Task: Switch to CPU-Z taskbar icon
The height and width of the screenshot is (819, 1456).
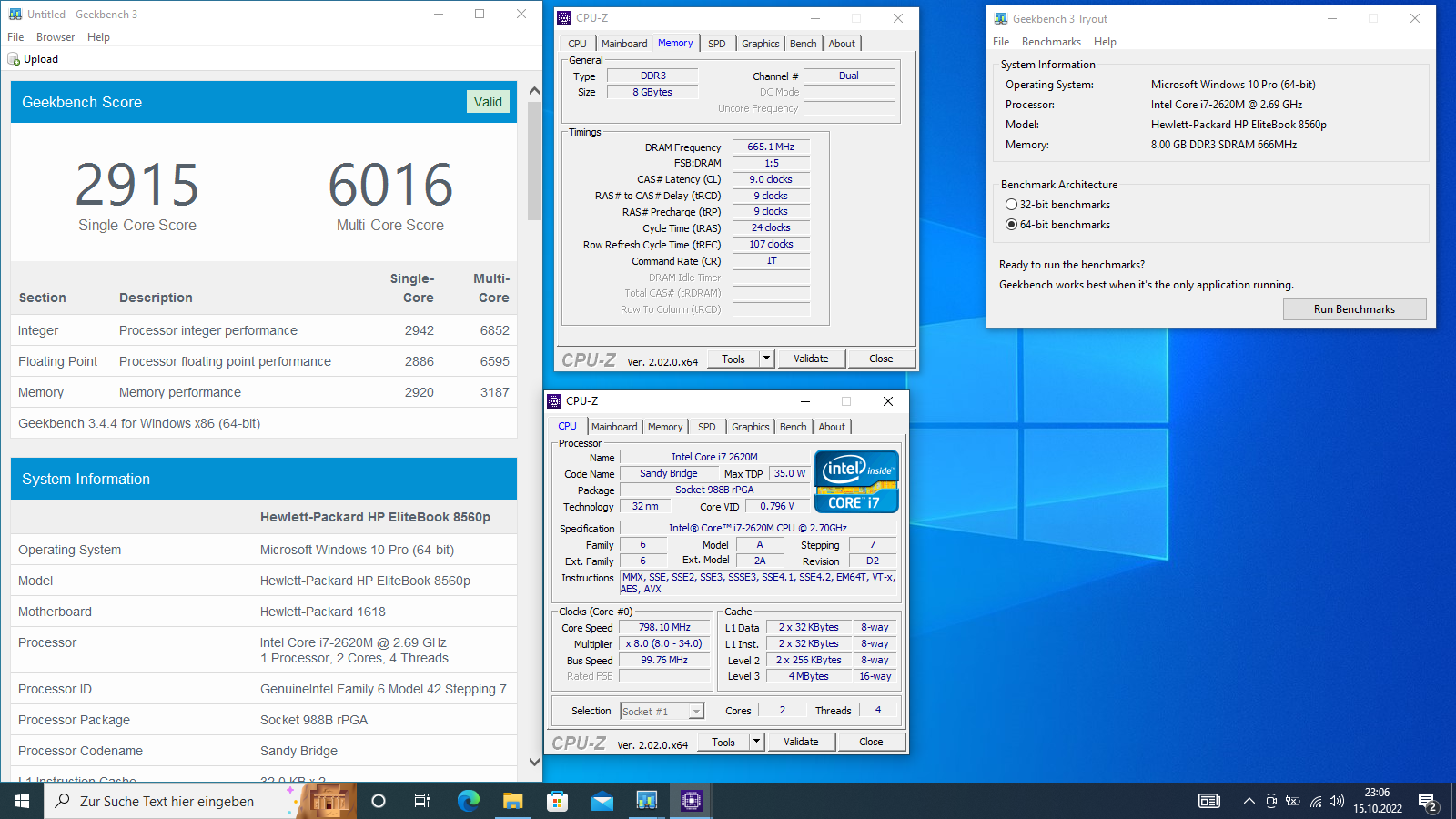Action: pyautogui.click(x=691, y=801)
